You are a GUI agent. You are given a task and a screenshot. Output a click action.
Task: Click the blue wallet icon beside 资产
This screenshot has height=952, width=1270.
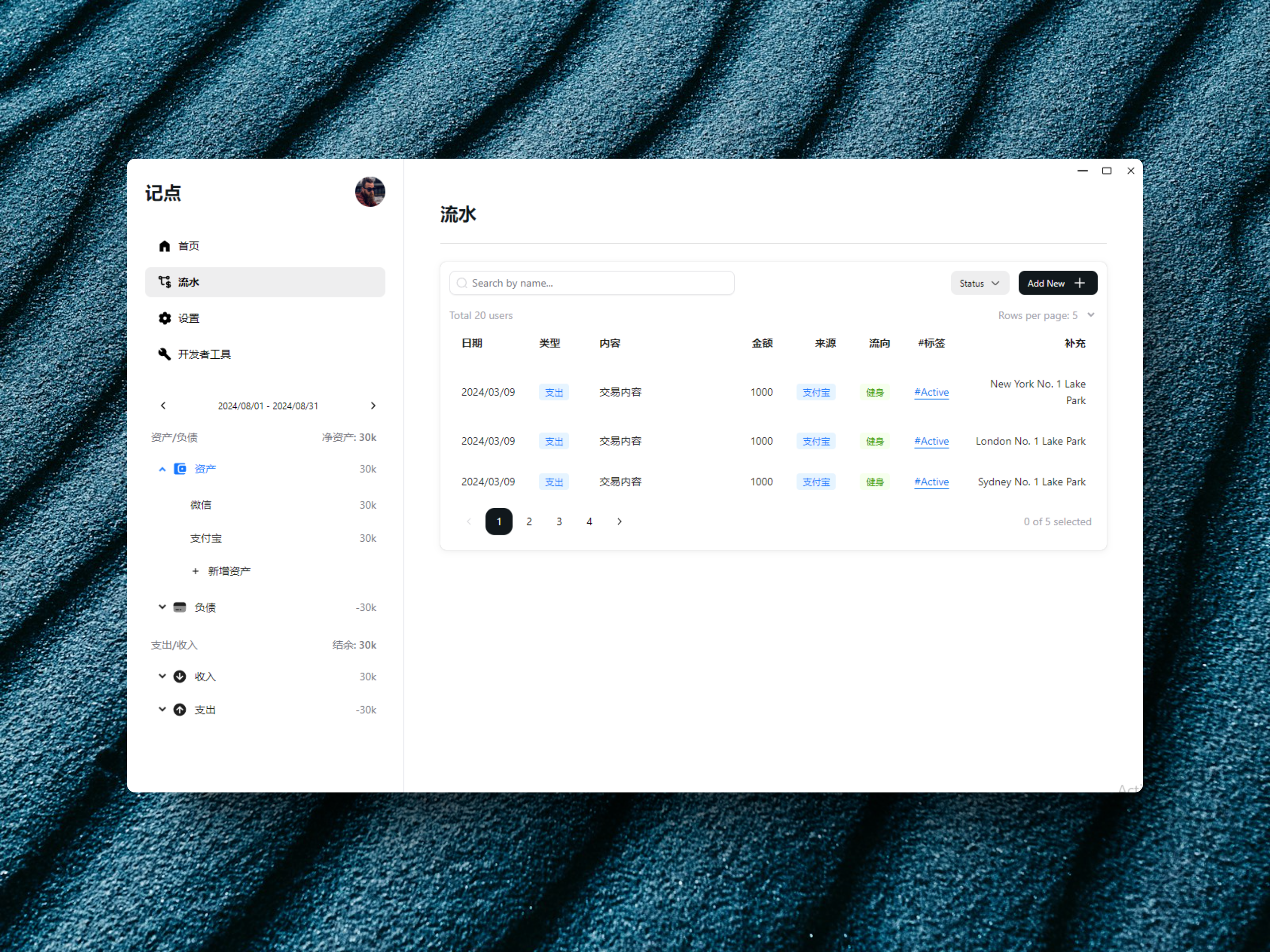[x=180, y=469]
